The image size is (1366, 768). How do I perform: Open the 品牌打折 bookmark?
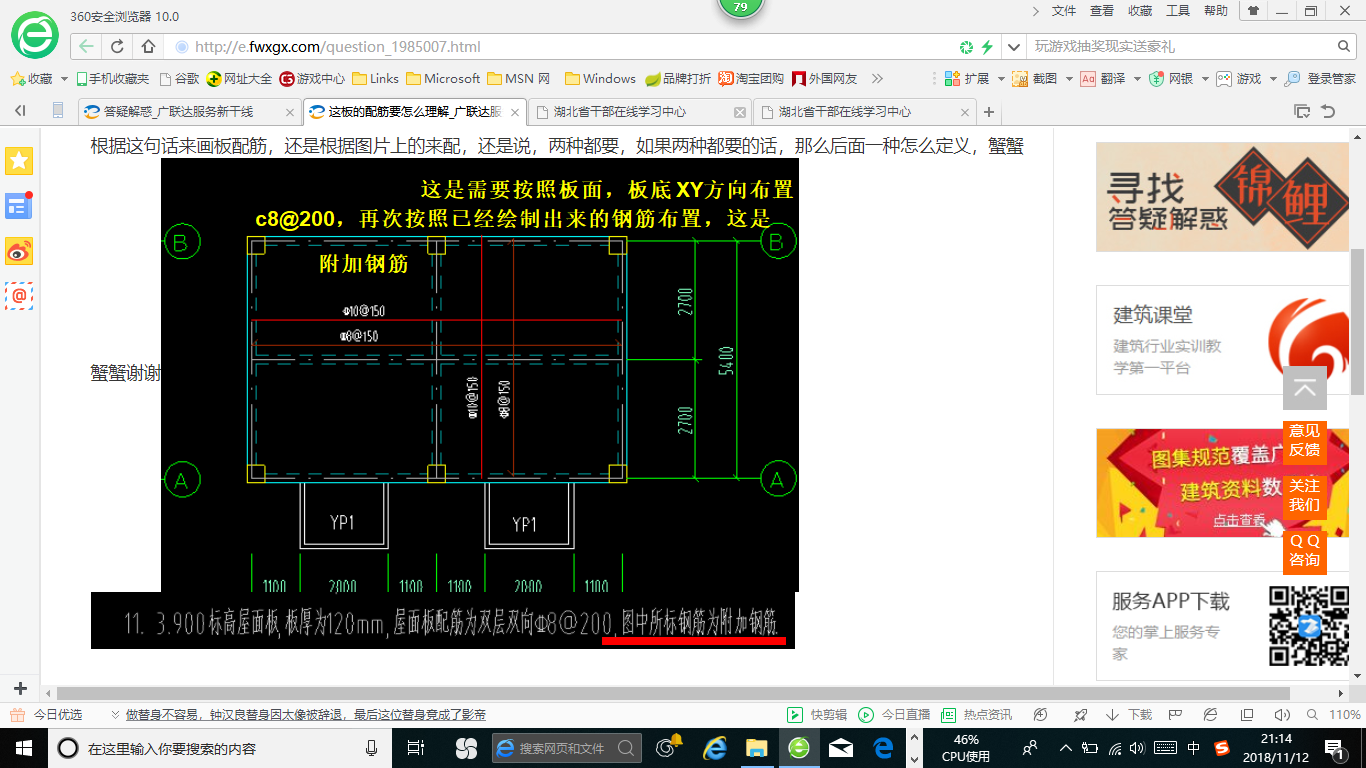click(x=678, y=78)
